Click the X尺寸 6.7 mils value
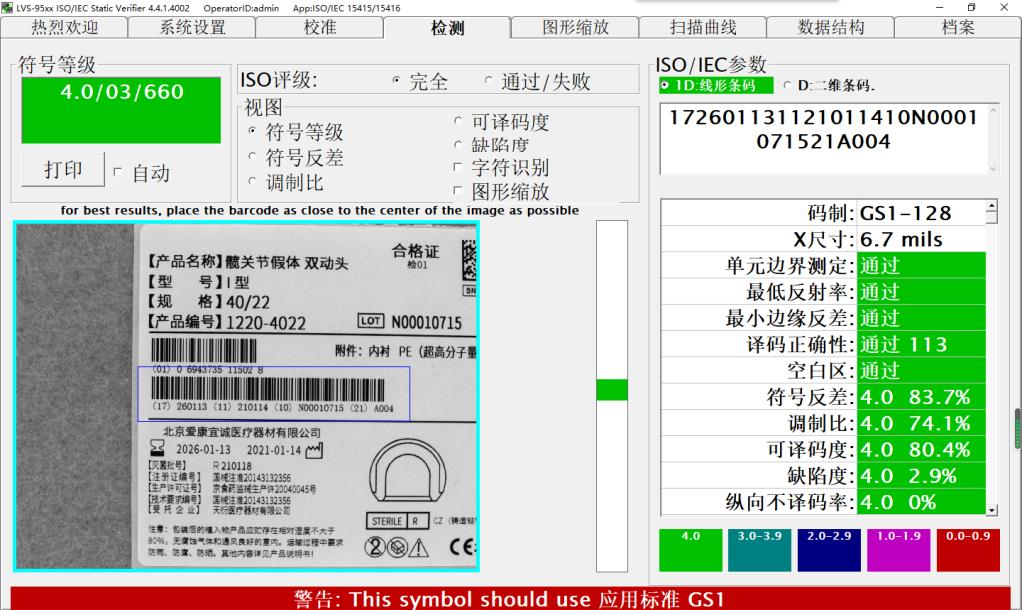The height and width of the screenshot is (610, 1022). pos(921,239)
